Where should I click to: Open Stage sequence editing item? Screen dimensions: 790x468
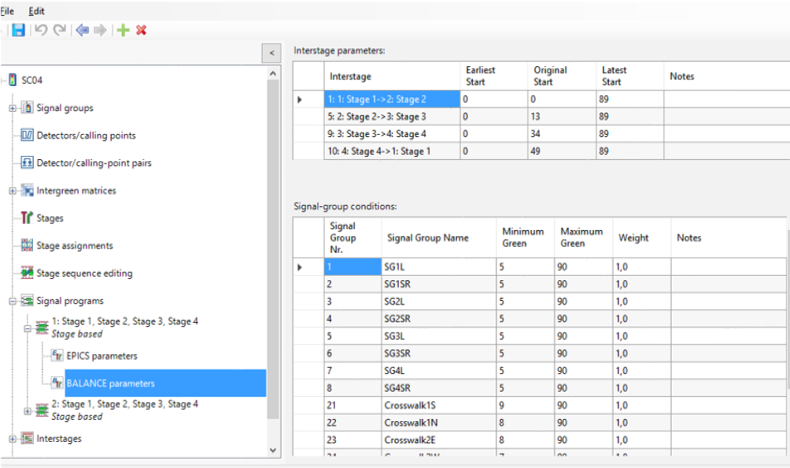coord(84,273)
